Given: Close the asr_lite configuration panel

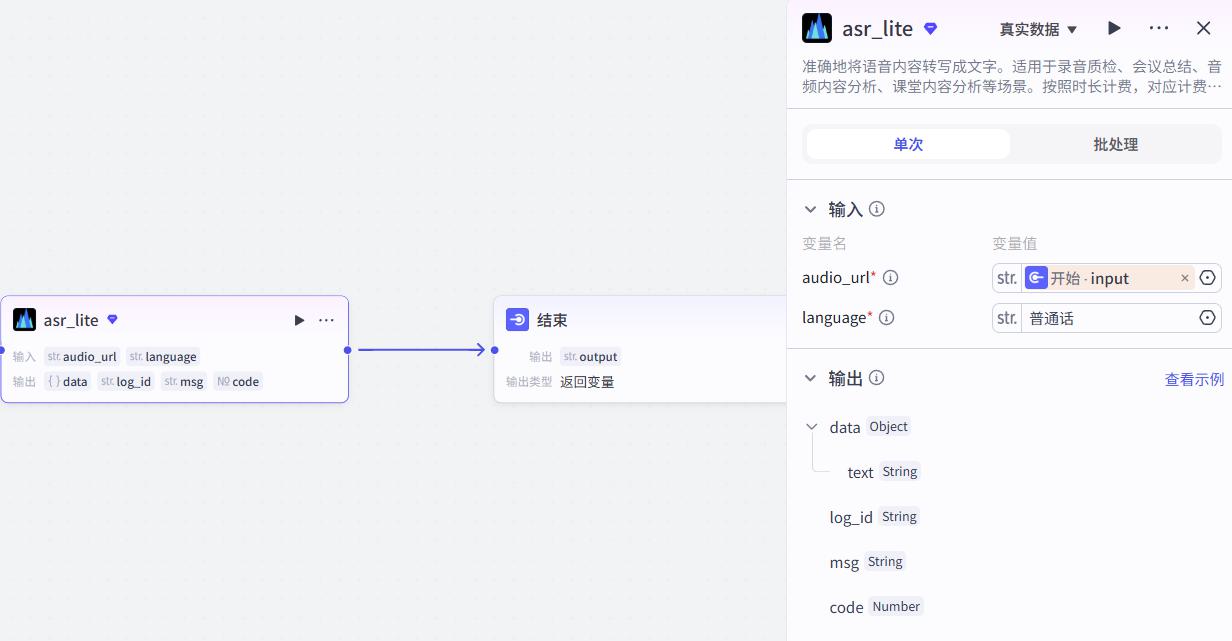Looking at the screenshot, I should tap(1203, 28).
